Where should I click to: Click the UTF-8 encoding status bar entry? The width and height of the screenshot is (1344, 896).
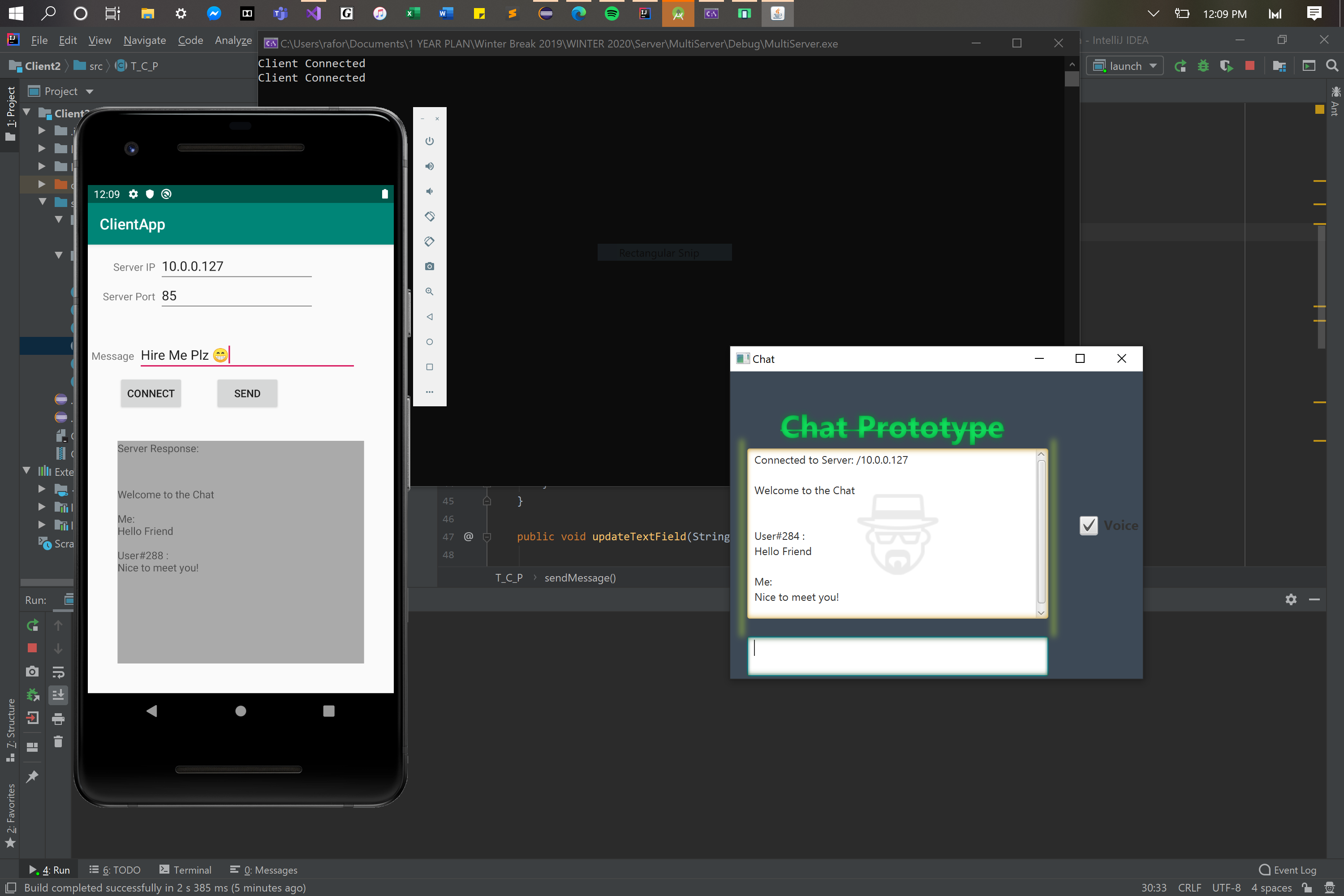(x=1226, y=887)
